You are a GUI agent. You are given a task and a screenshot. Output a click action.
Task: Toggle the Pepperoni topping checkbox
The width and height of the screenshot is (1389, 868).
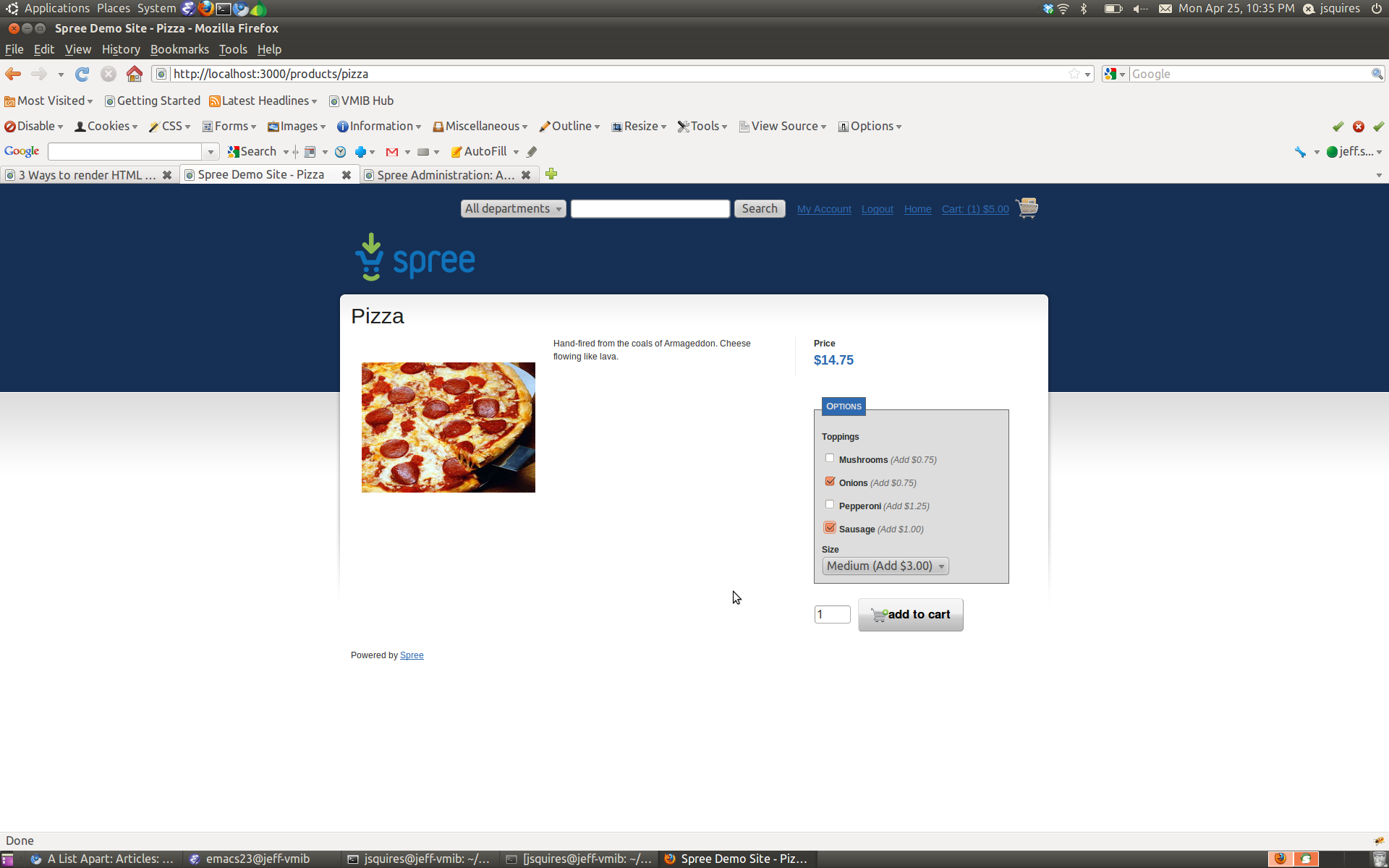[x=829, y=504]
